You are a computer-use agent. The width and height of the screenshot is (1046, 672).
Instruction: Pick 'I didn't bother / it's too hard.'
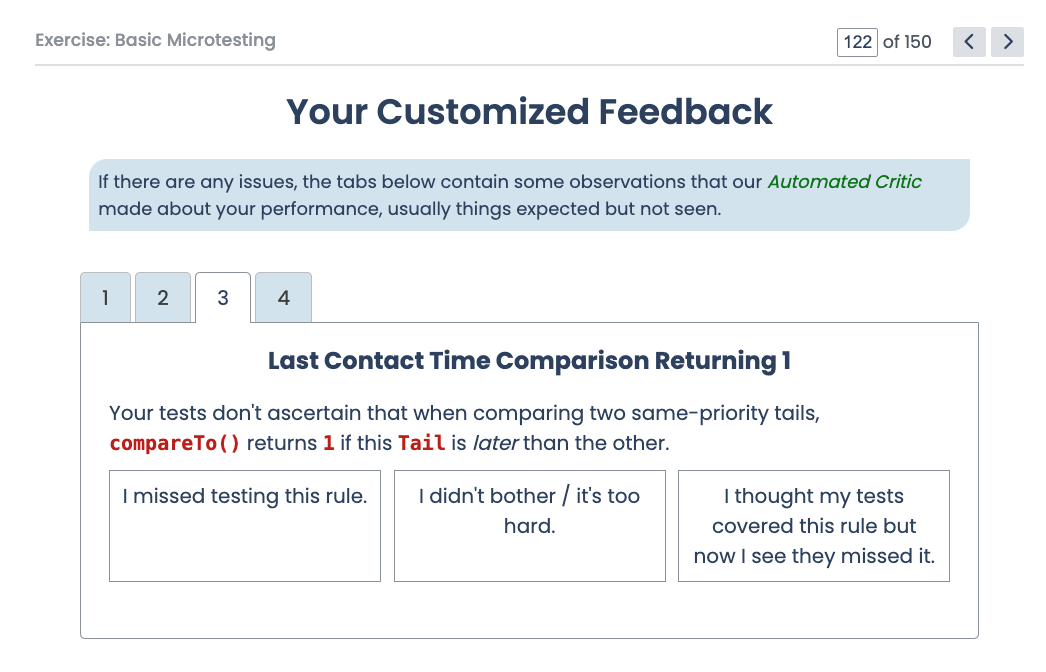(x=530, y=526)
